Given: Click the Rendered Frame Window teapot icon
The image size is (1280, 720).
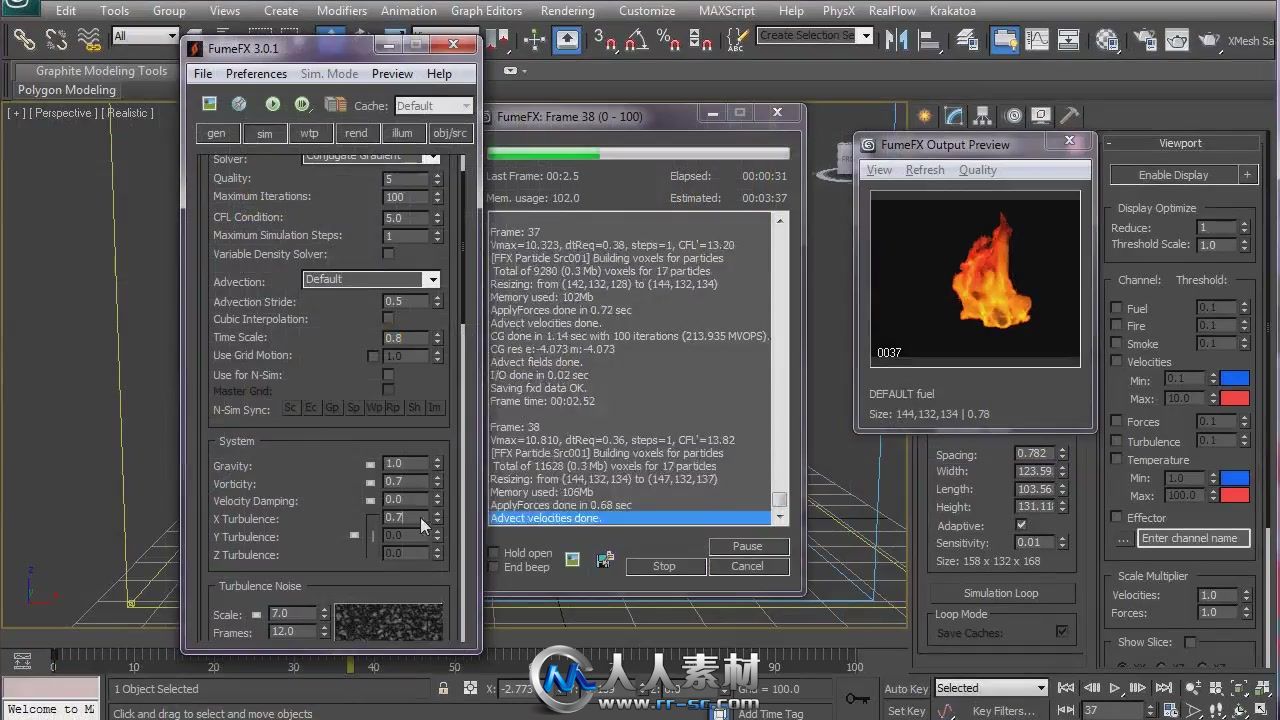Looking at the screenshot, I should 1177,40.
